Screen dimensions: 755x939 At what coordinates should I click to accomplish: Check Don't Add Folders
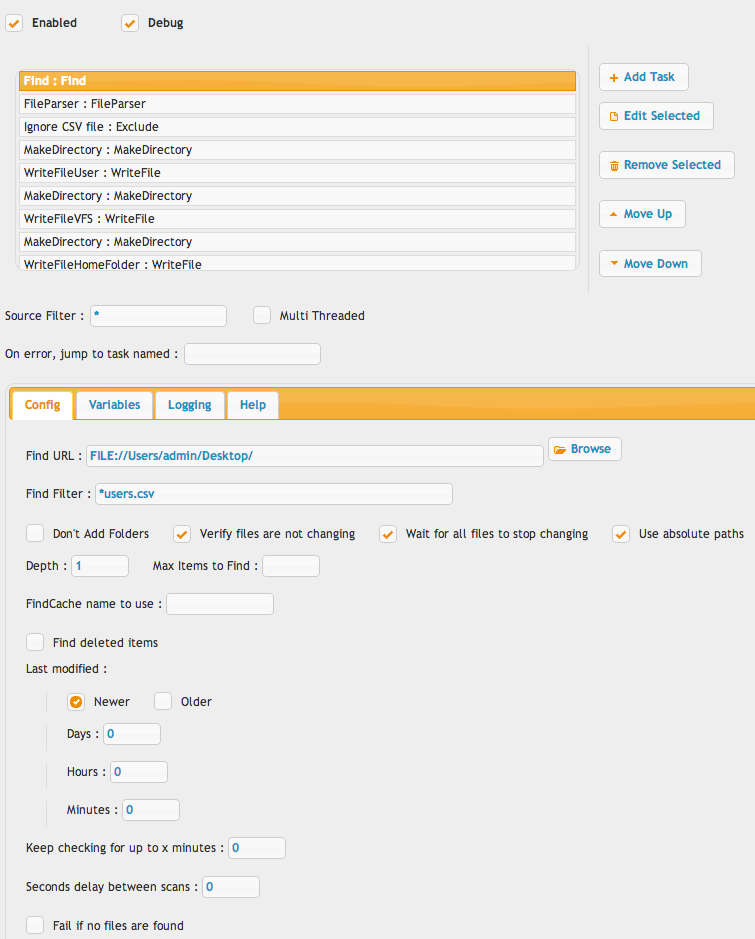35,533
